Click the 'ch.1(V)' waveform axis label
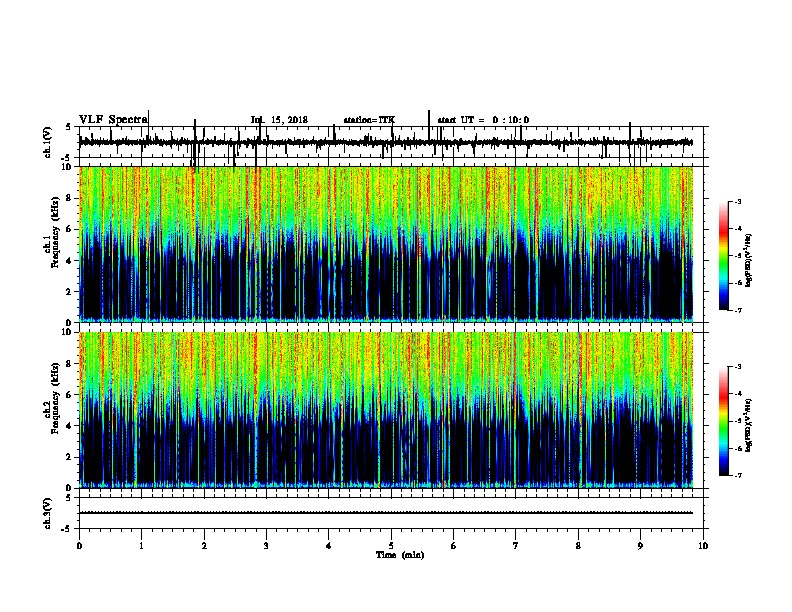792x612 pixels. 47,142
